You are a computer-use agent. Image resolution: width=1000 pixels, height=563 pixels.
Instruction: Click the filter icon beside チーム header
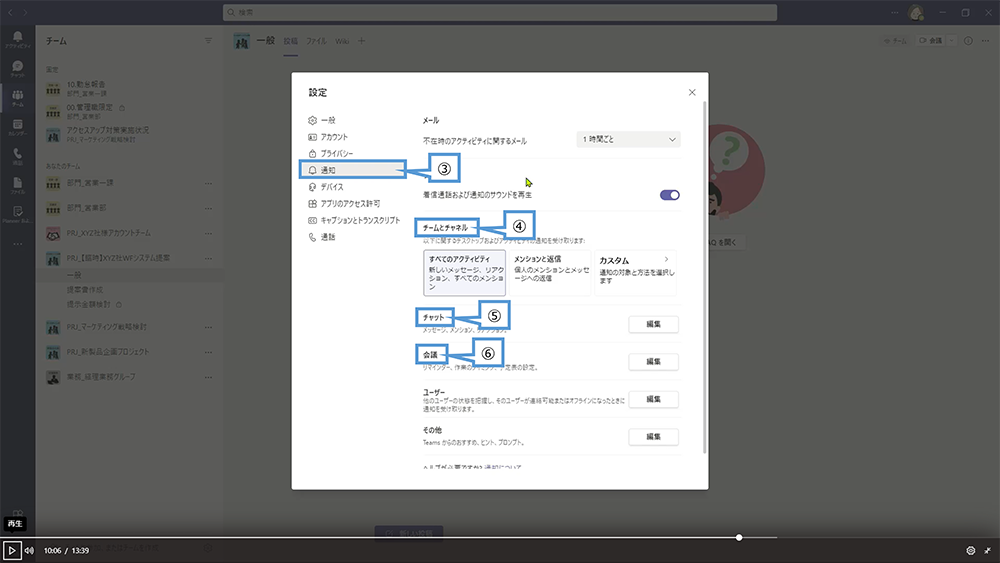tap(208, 41)
